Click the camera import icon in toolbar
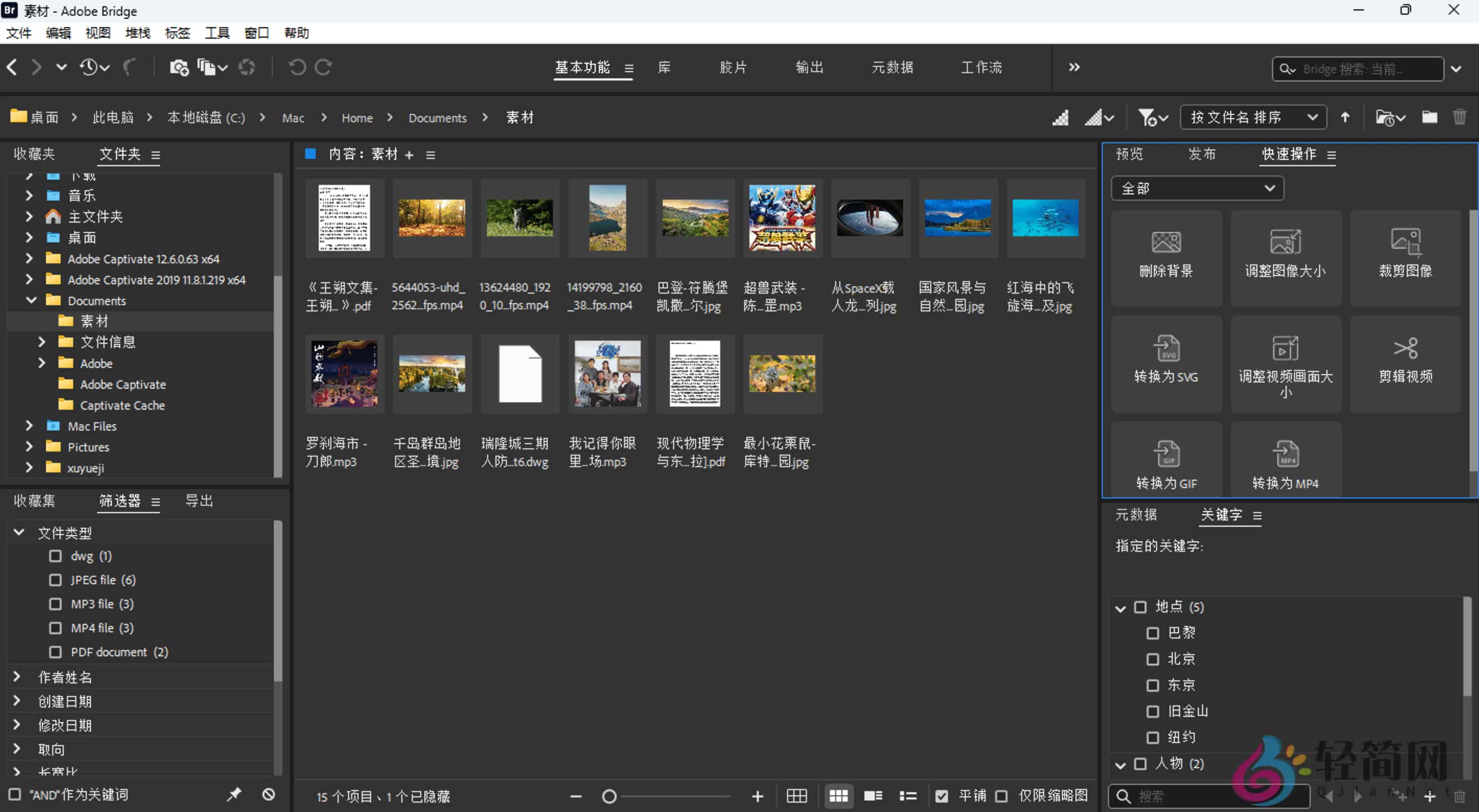The height and width of the screenshot is (812, 1479). click(x=179, y=67)
